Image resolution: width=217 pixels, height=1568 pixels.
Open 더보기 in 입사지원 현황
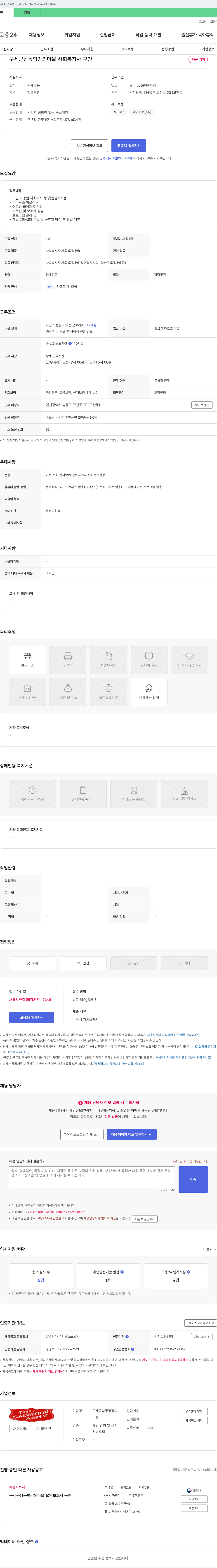click(x=210, y=1248)
